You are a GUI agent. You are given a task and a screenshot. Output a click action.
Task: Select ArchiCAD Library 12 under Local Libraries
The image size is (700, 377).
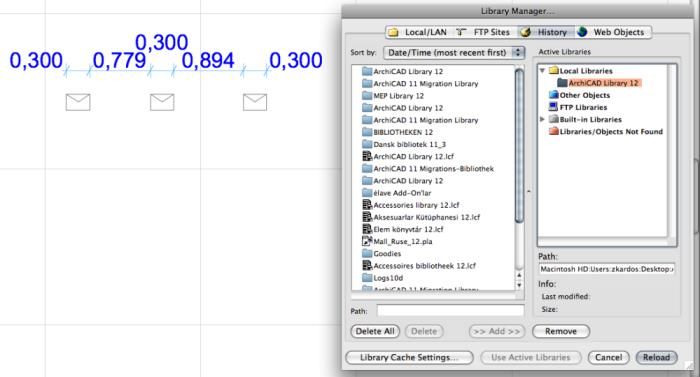pos(603,83)
